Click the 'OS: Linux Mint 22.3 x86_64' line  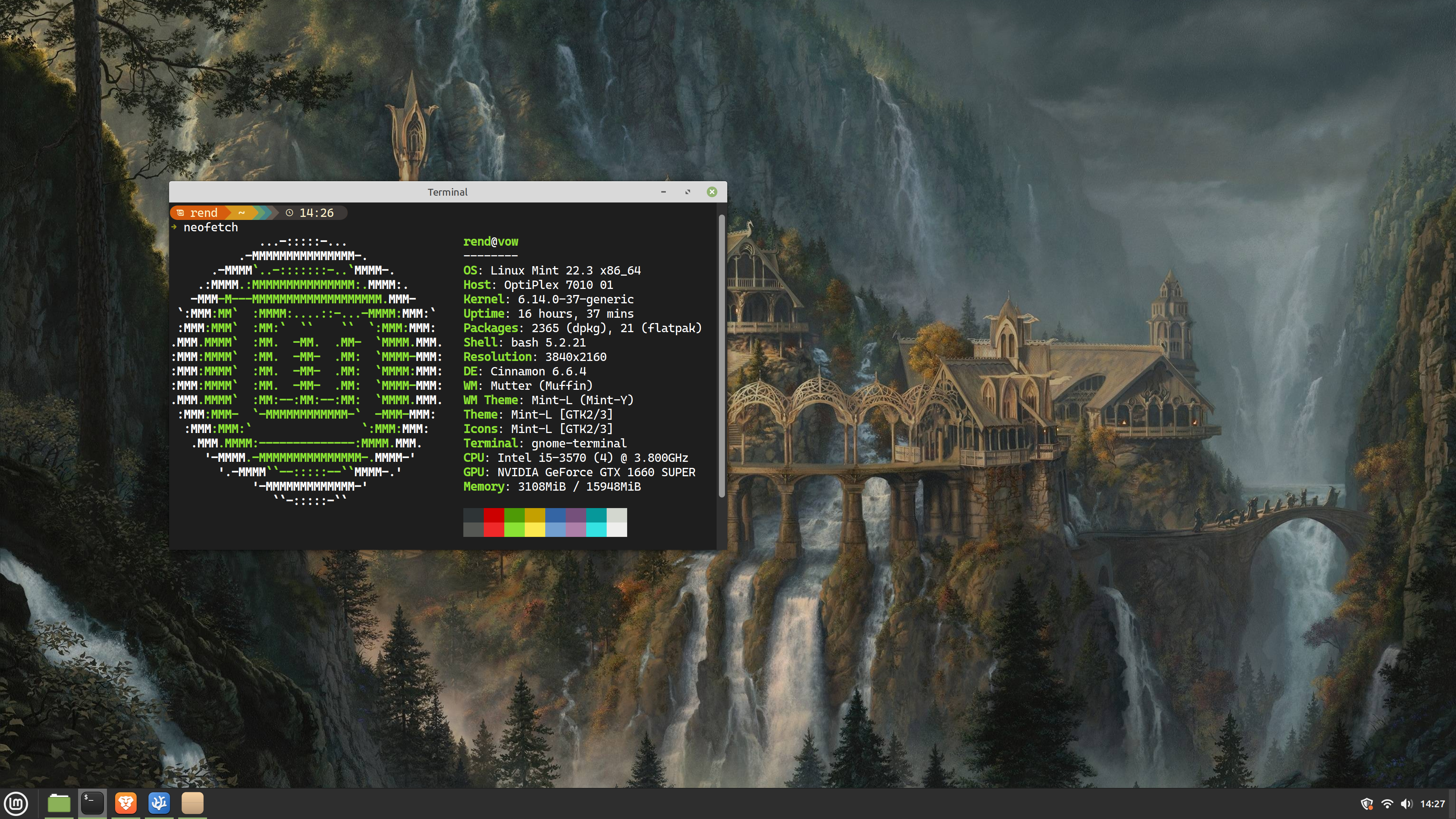point(552,271)
